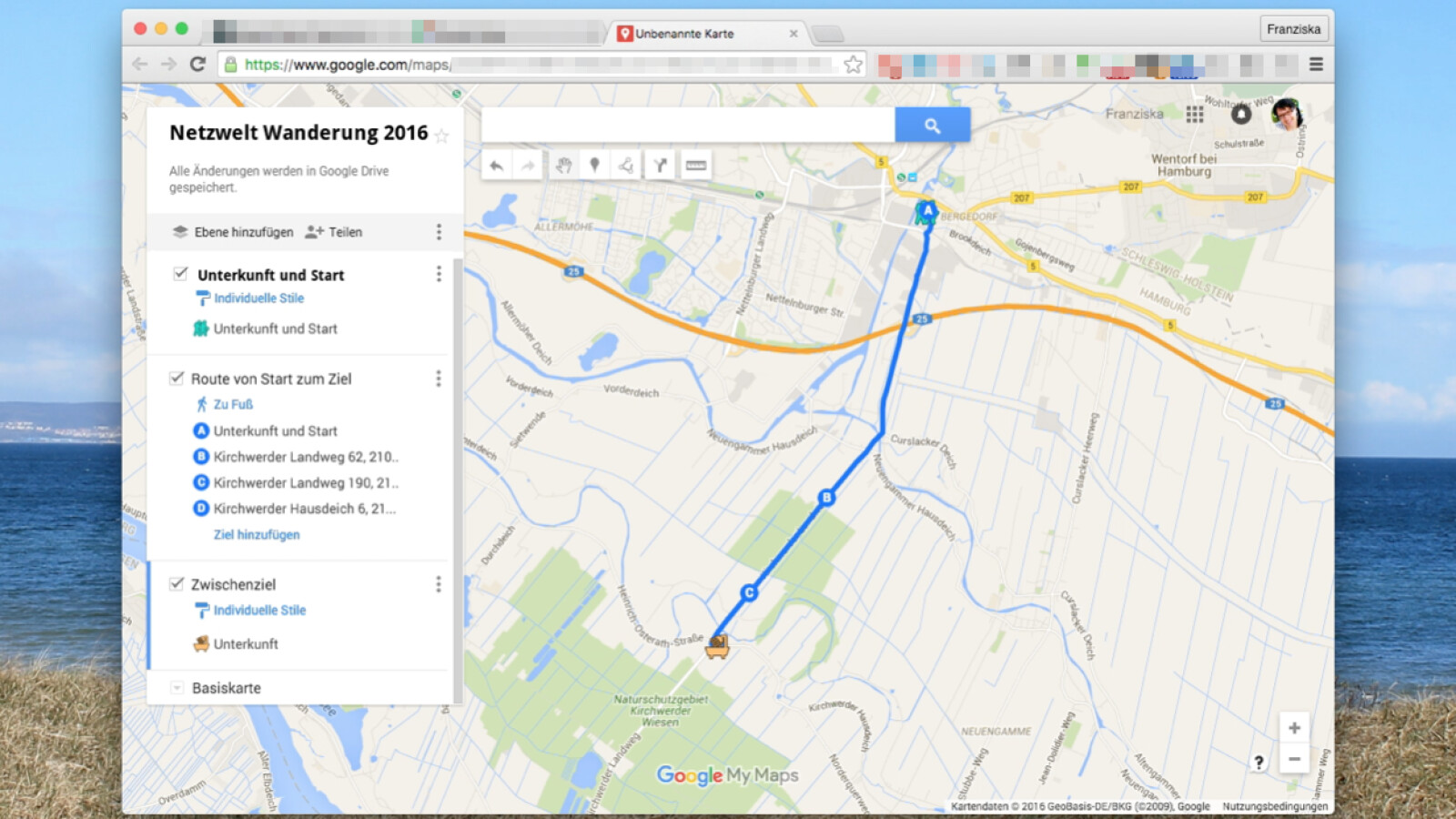Open Route von Start zum Ziel options
The image size is (1456, 819).
tap(439, 379)
